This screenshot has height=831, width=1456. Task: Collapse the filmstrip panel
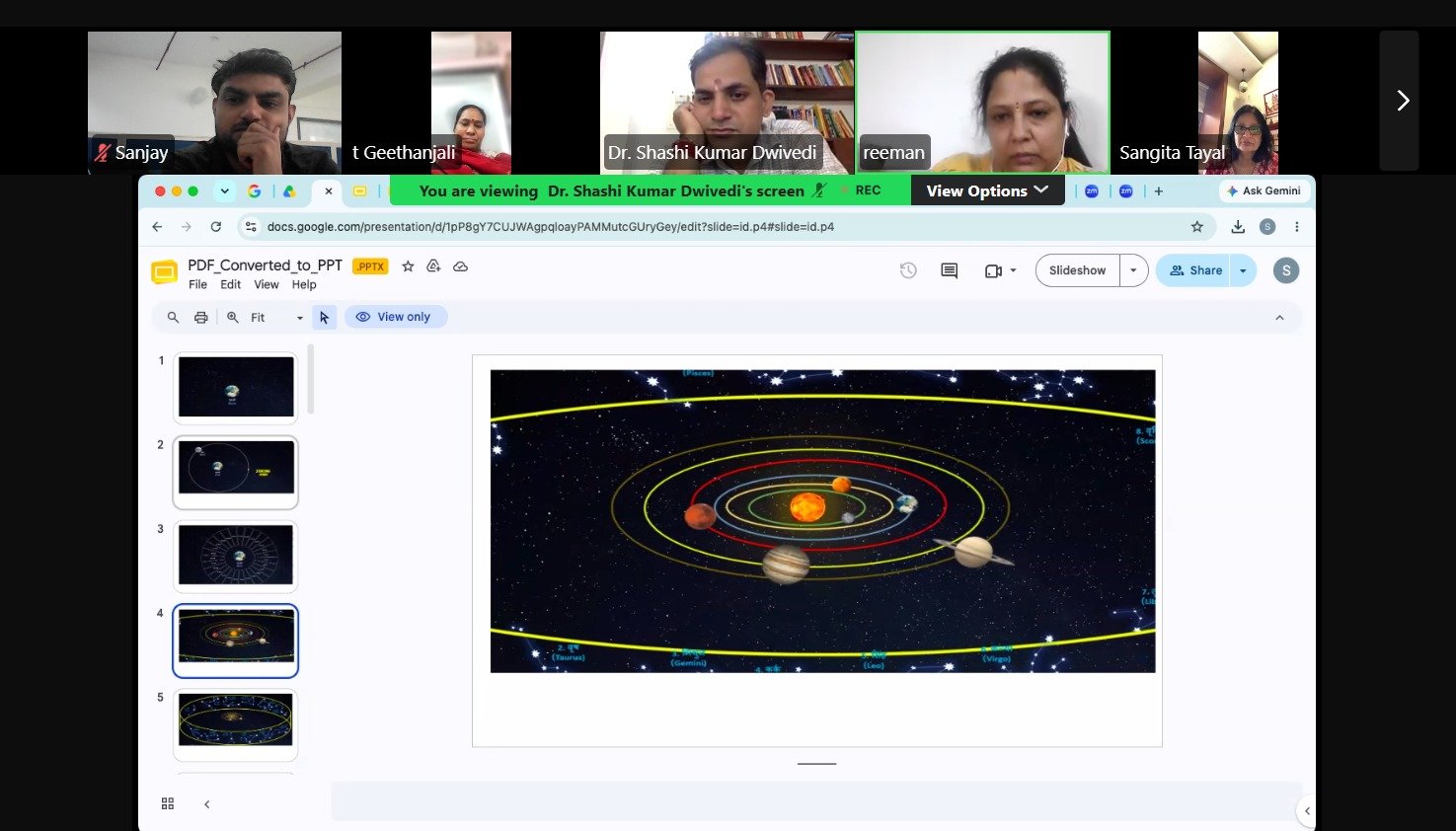click(206, 804)
